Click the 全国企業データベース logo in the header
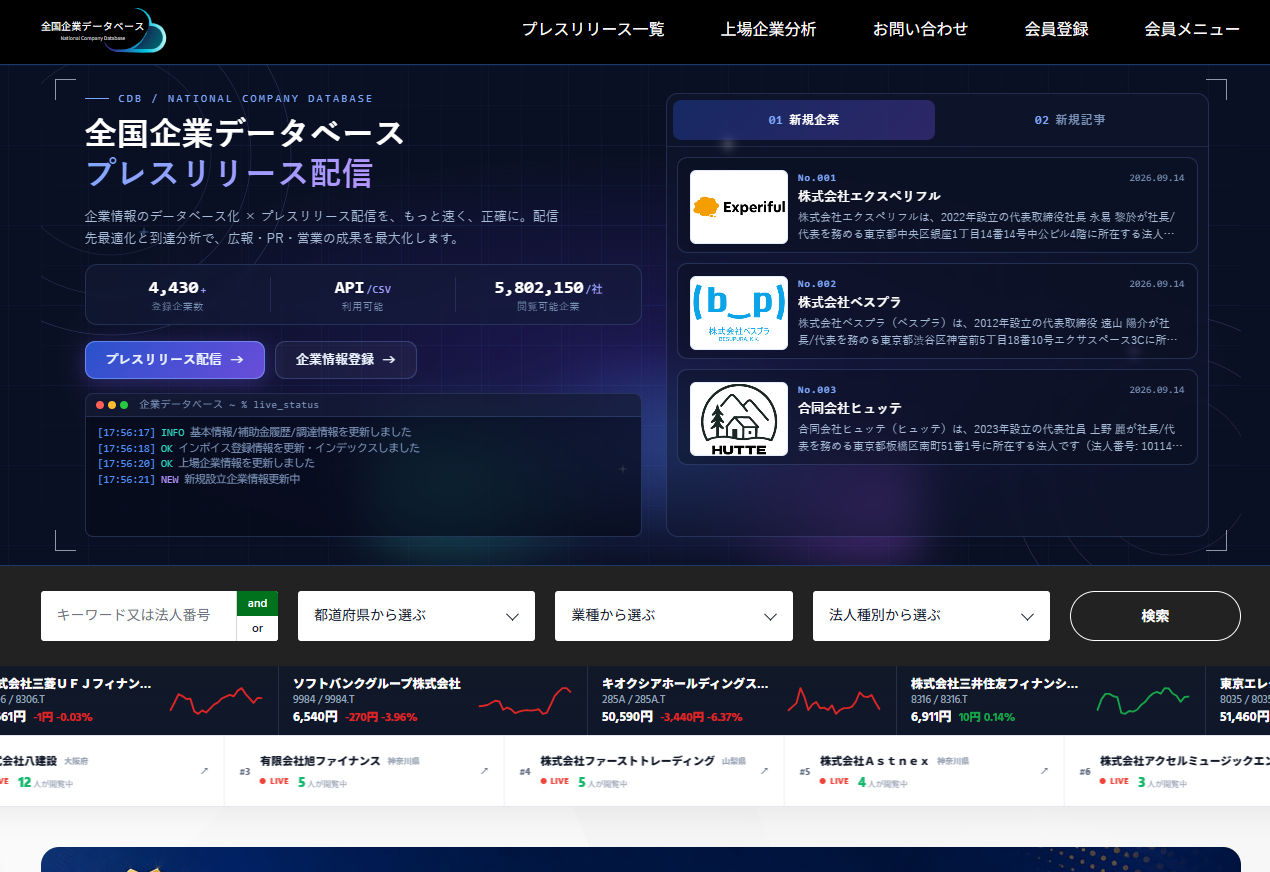 [x=103, y=31]
